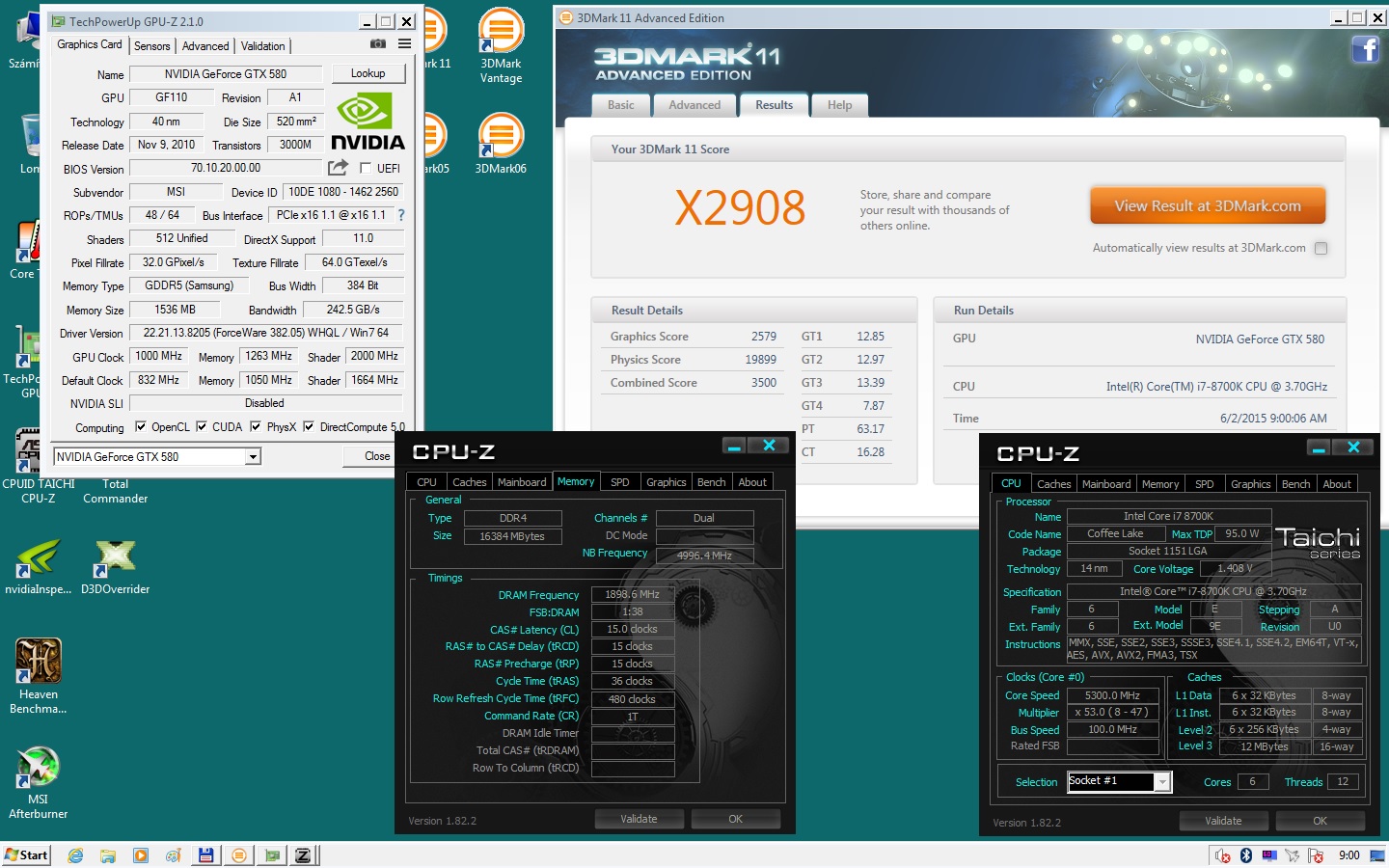Open the nvidiaInspector desktop icon

pyautogui.click(x=39, y=567)
